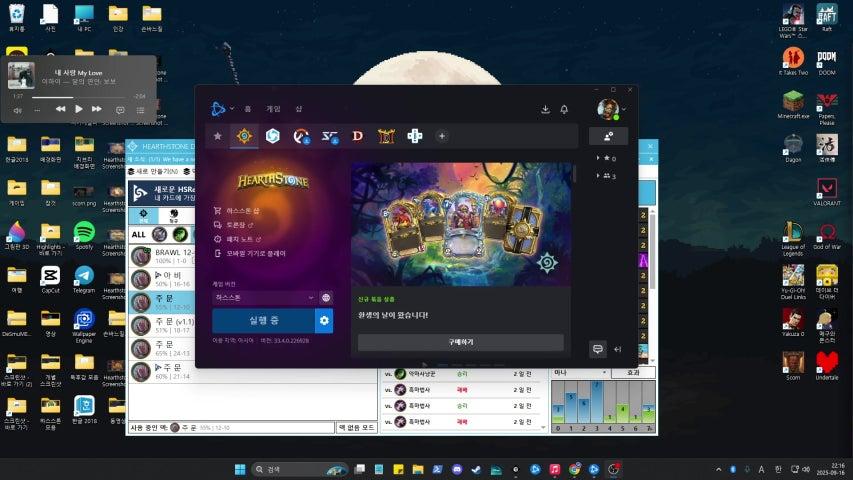Open the 하스스톤 샵 link

[237, 211]
